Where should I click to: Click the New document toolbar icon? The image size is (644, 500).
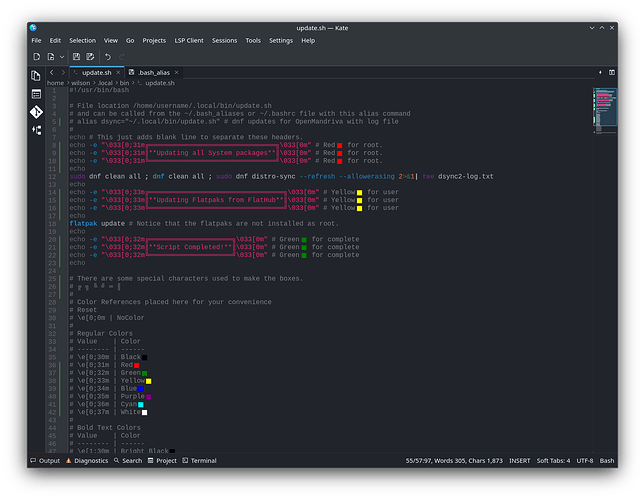point(37,57)
